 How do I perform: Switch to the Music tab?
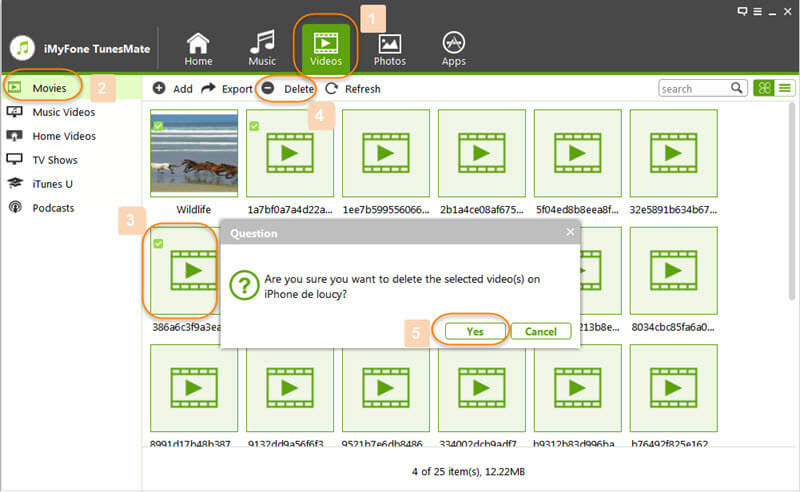point(262,49)
